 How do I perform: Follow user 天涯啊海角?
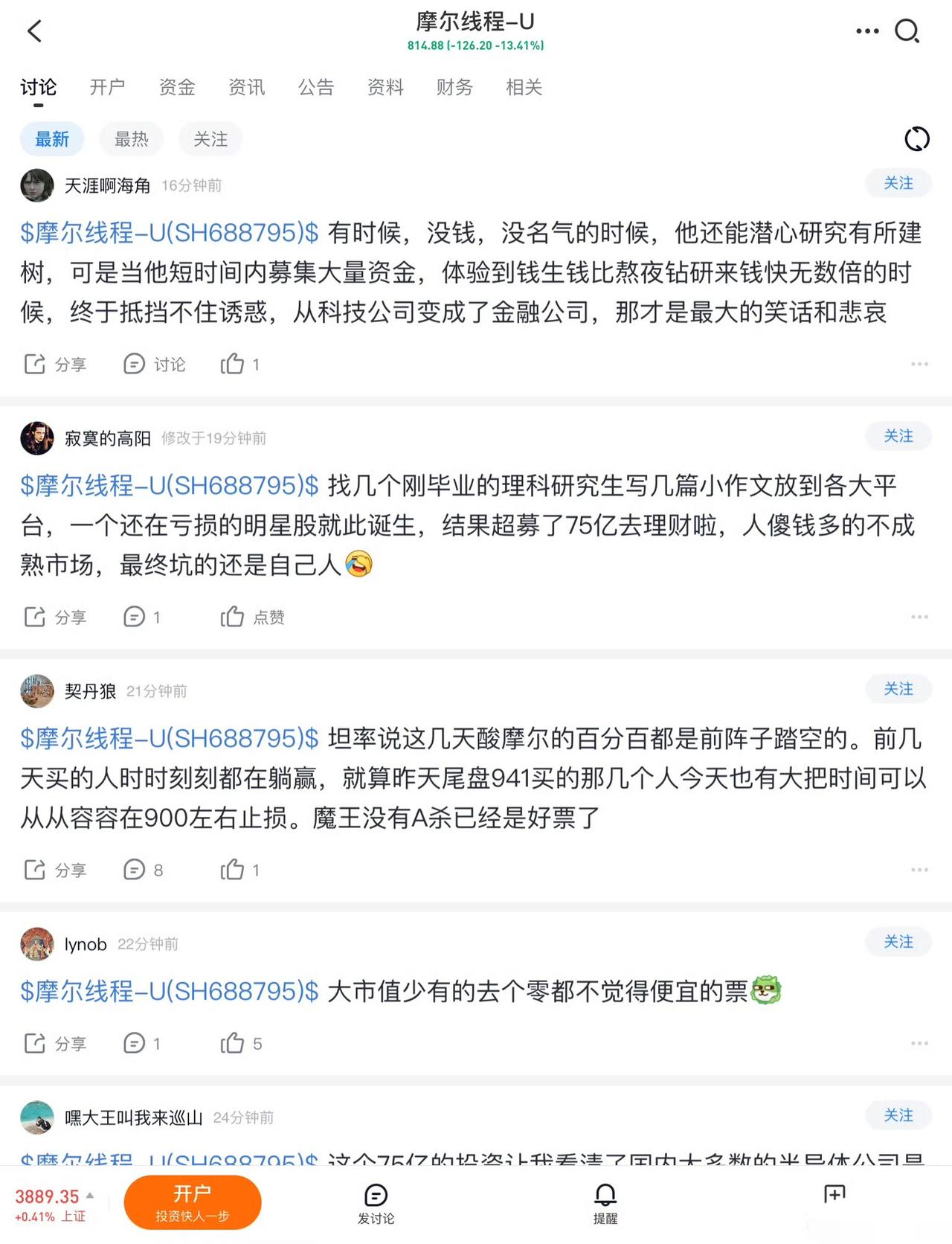coord(898,184)
